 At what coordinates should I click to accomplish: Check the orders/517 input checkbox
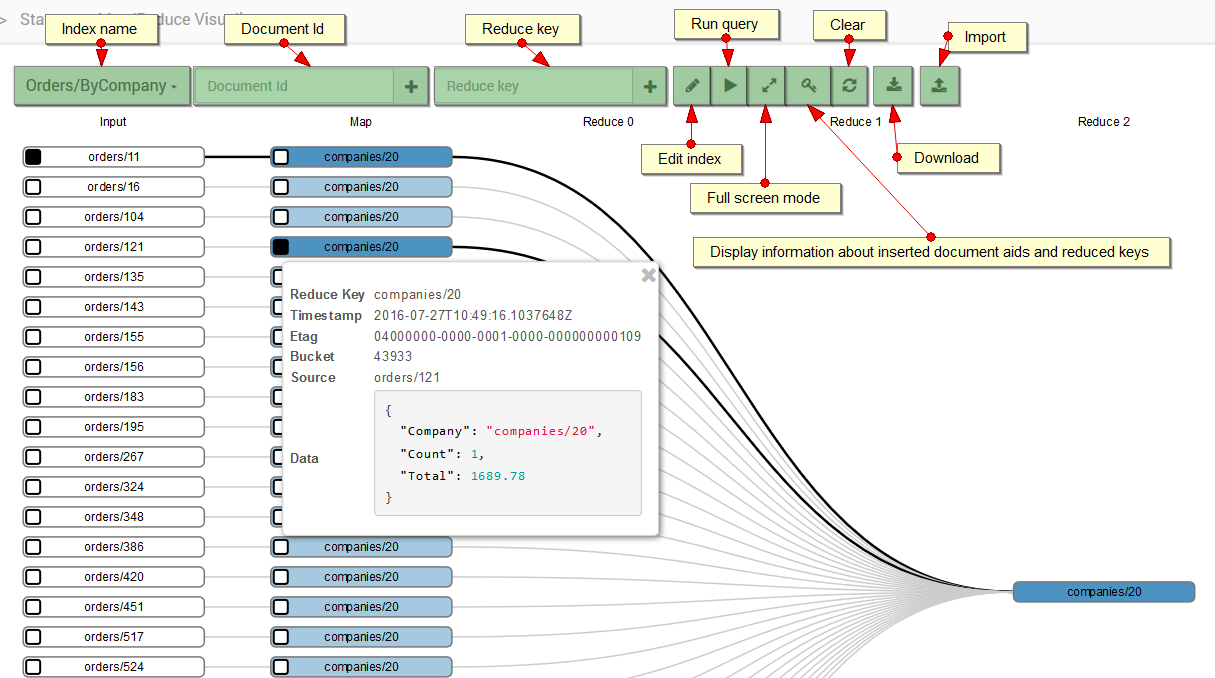tap(33, 637)
